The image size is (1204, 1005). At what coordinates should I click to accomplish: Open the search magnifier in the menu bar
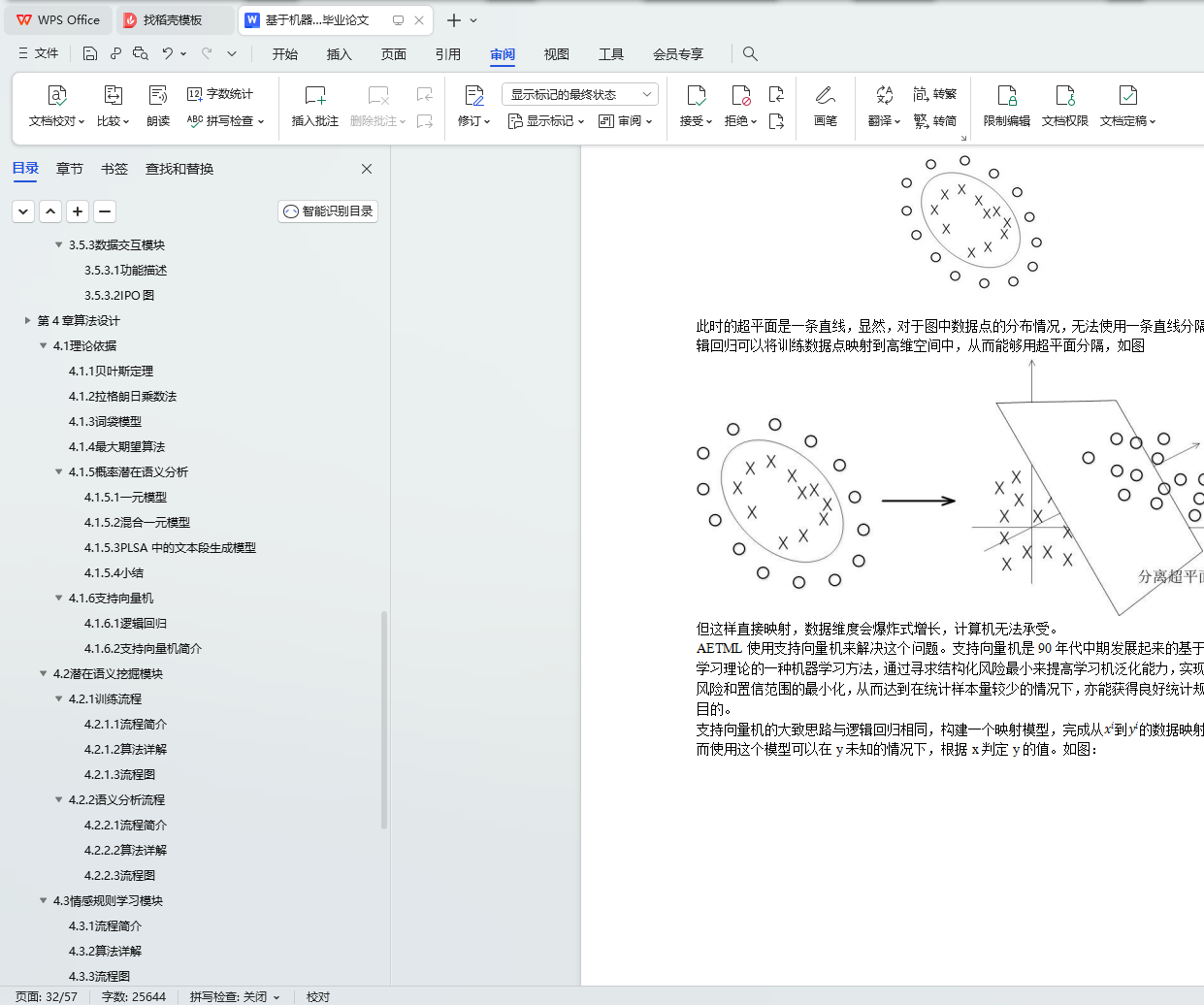pos(750,53)
